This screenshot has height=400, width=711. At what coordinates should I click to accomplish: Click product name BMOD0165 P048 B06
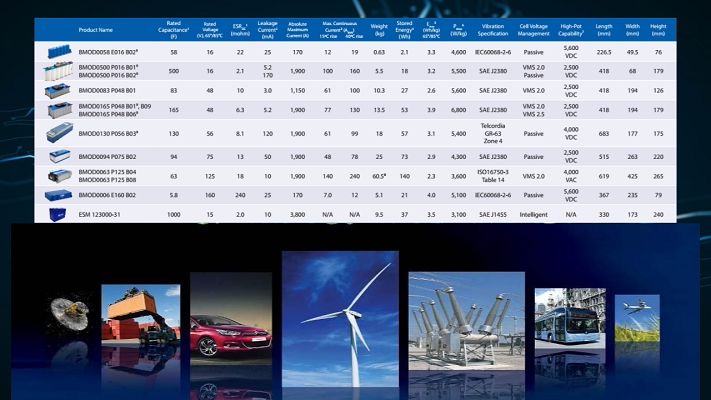(108, 114)
